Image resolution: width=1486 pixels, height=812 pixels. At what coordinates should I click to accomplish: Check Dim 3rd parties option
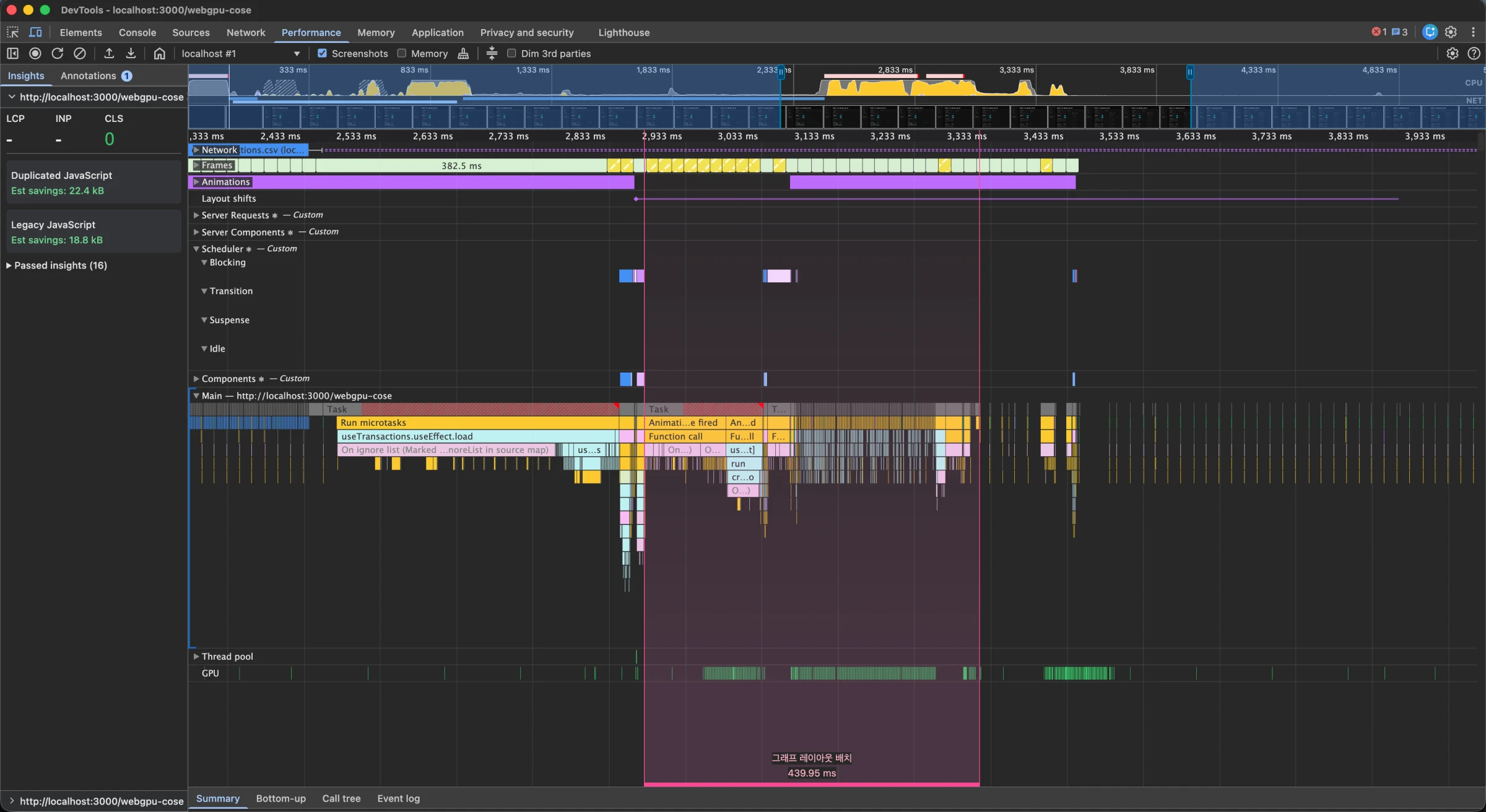(x=511, y=54)
